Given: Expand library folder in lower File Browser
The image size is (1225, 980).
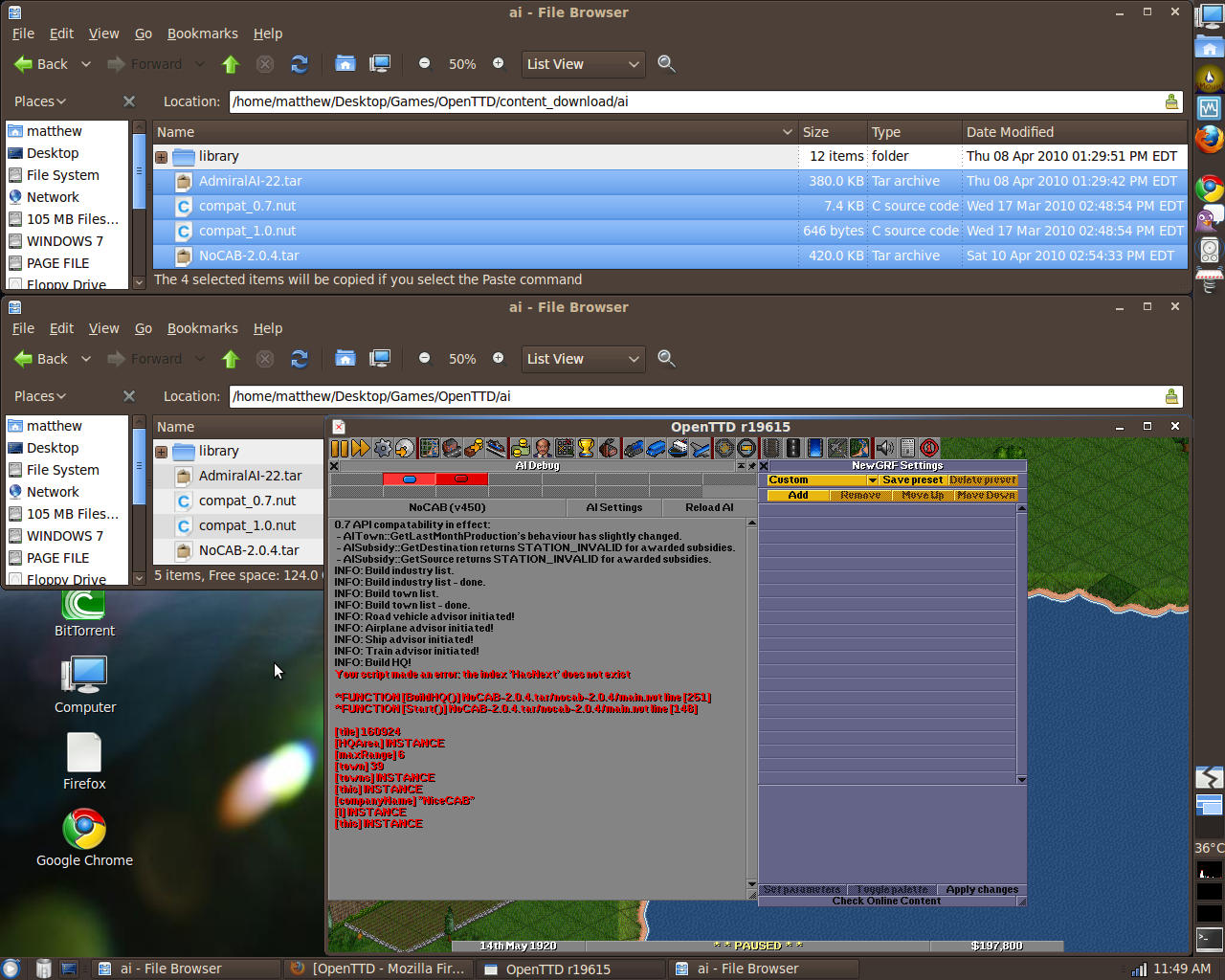Looking at the screenshot, I should coord(162,452).
